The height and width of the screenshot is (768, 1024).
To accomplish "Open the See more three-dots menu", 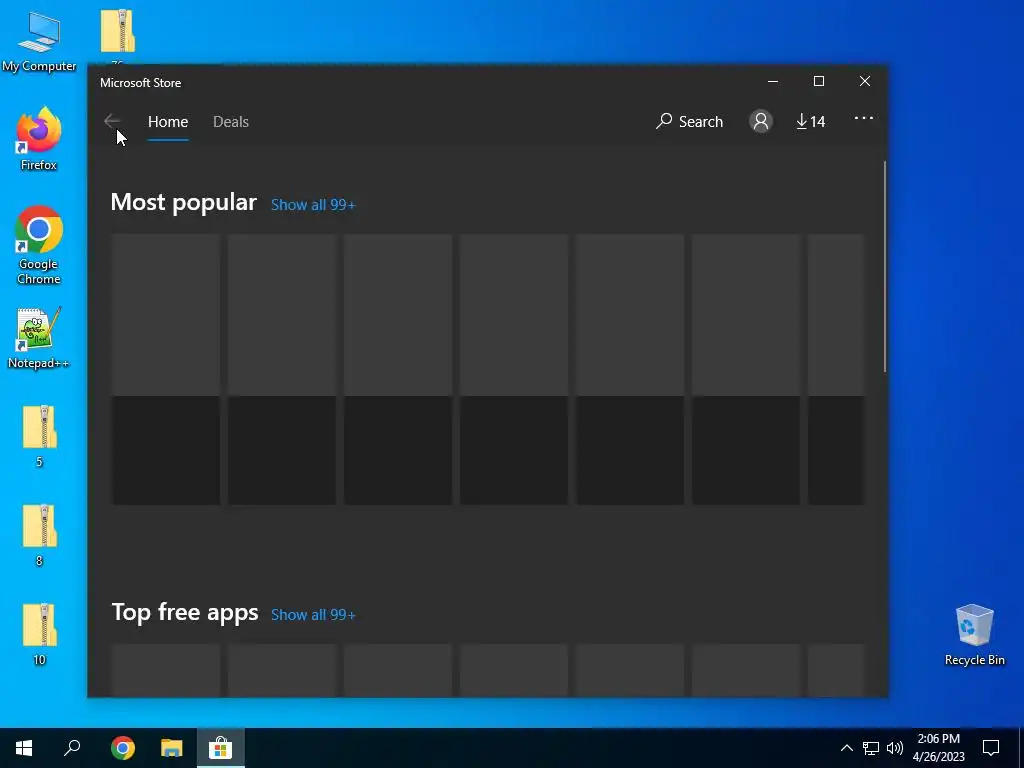I will coord(863,118).
